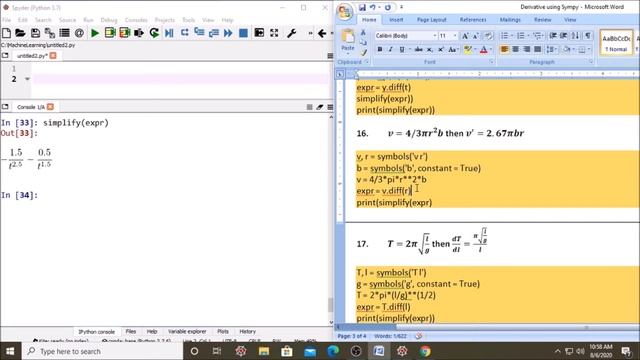Image resolution: width=640 pixels, height=360 pixels.
Task: Open the Bullets list dropdown arrow
Action: (512, 36)
